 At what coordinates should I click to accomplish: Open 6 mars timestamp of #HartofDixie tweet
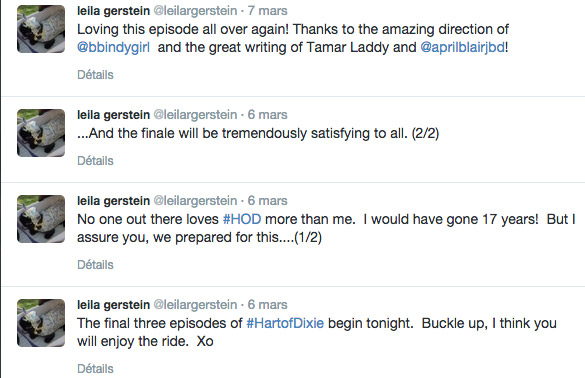click(268, 304)
